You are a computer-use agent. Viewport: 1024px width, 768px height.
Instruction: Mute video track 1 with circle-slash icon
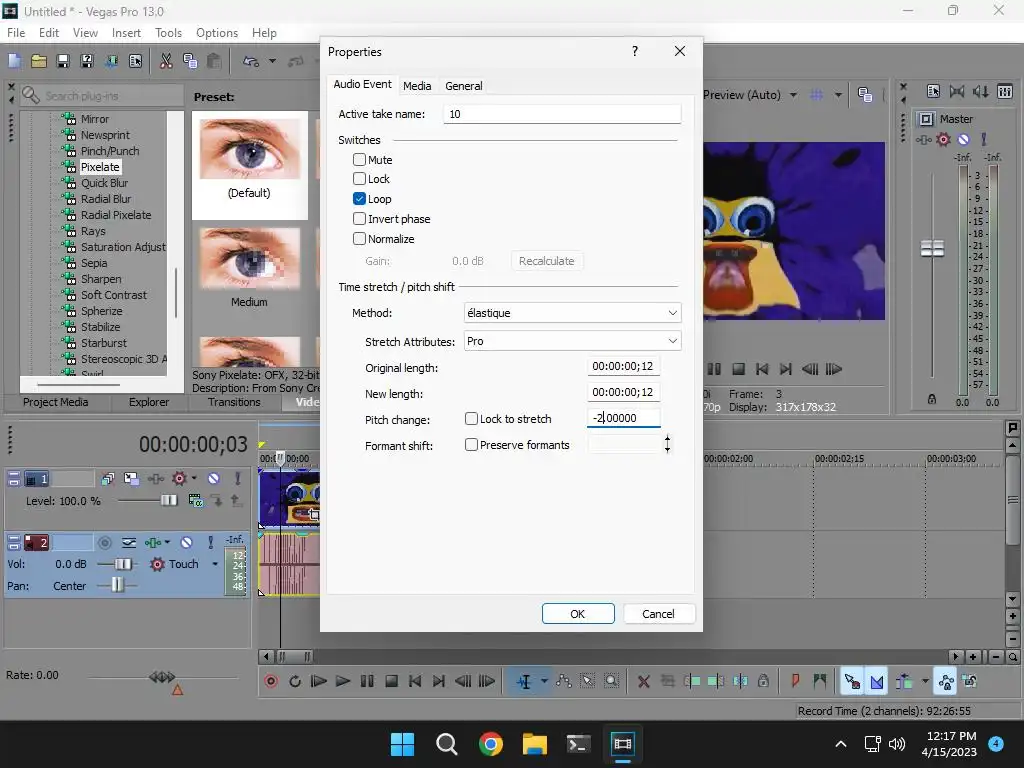pyautogui.click(x=214, y=479)
